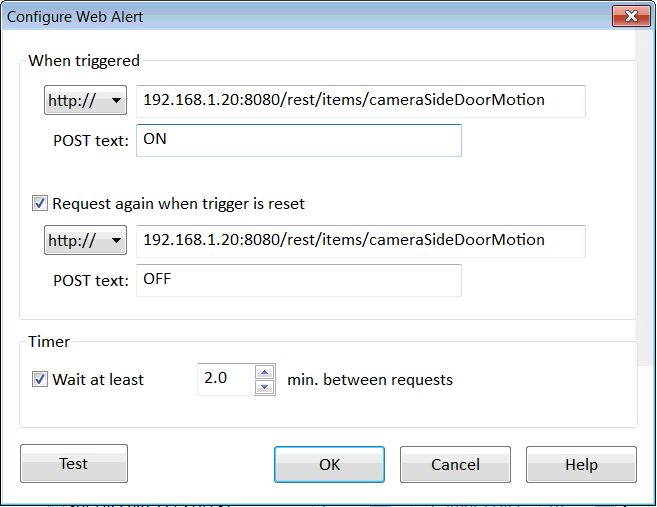Viewport: 657px width, 507px height.
Task: Click the 2.0 minutes value field
Action: click(x=225, y=380)
